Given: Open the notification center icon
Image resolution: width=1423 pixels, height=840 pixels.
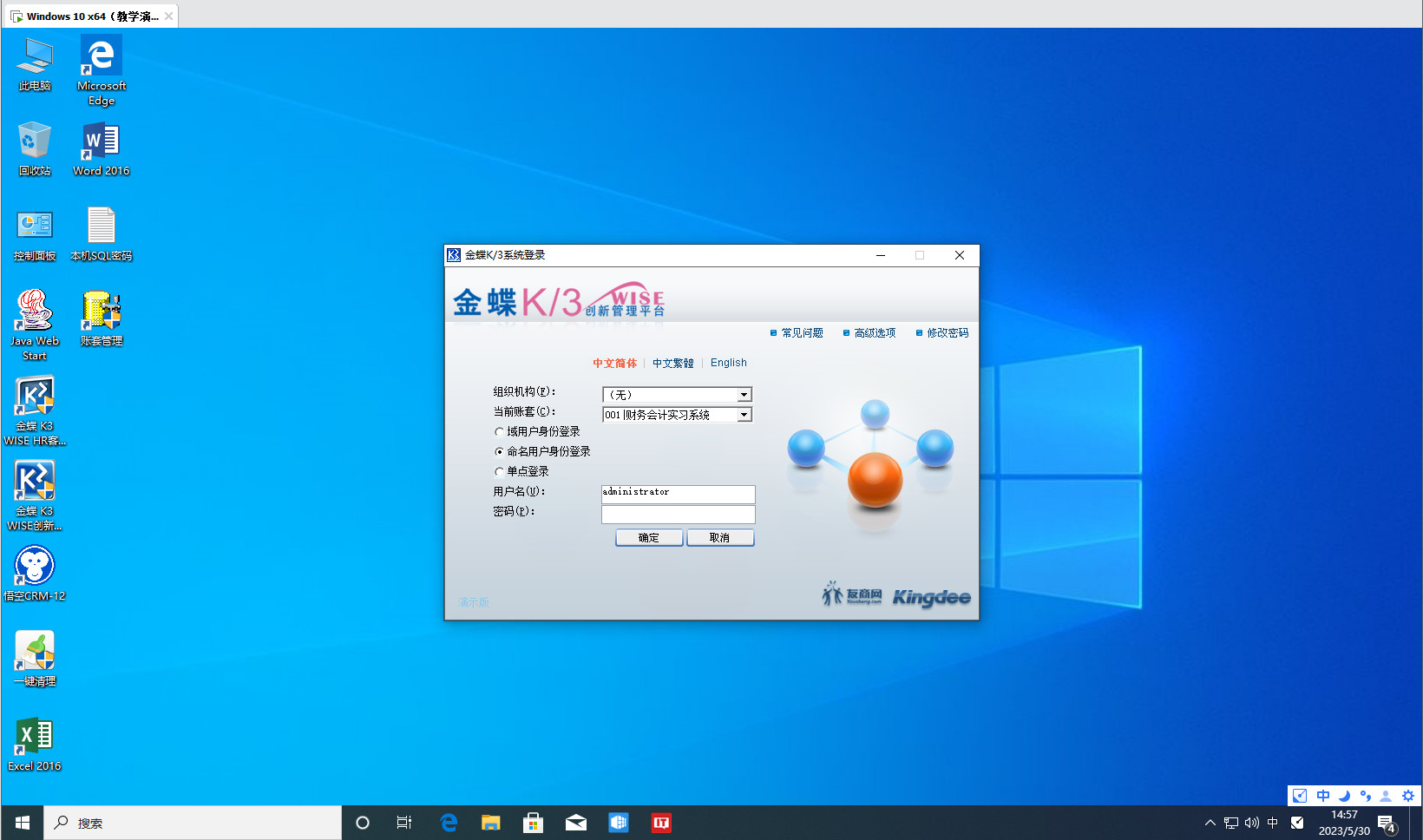Looking at the screenshot, I should [1387, 823].
